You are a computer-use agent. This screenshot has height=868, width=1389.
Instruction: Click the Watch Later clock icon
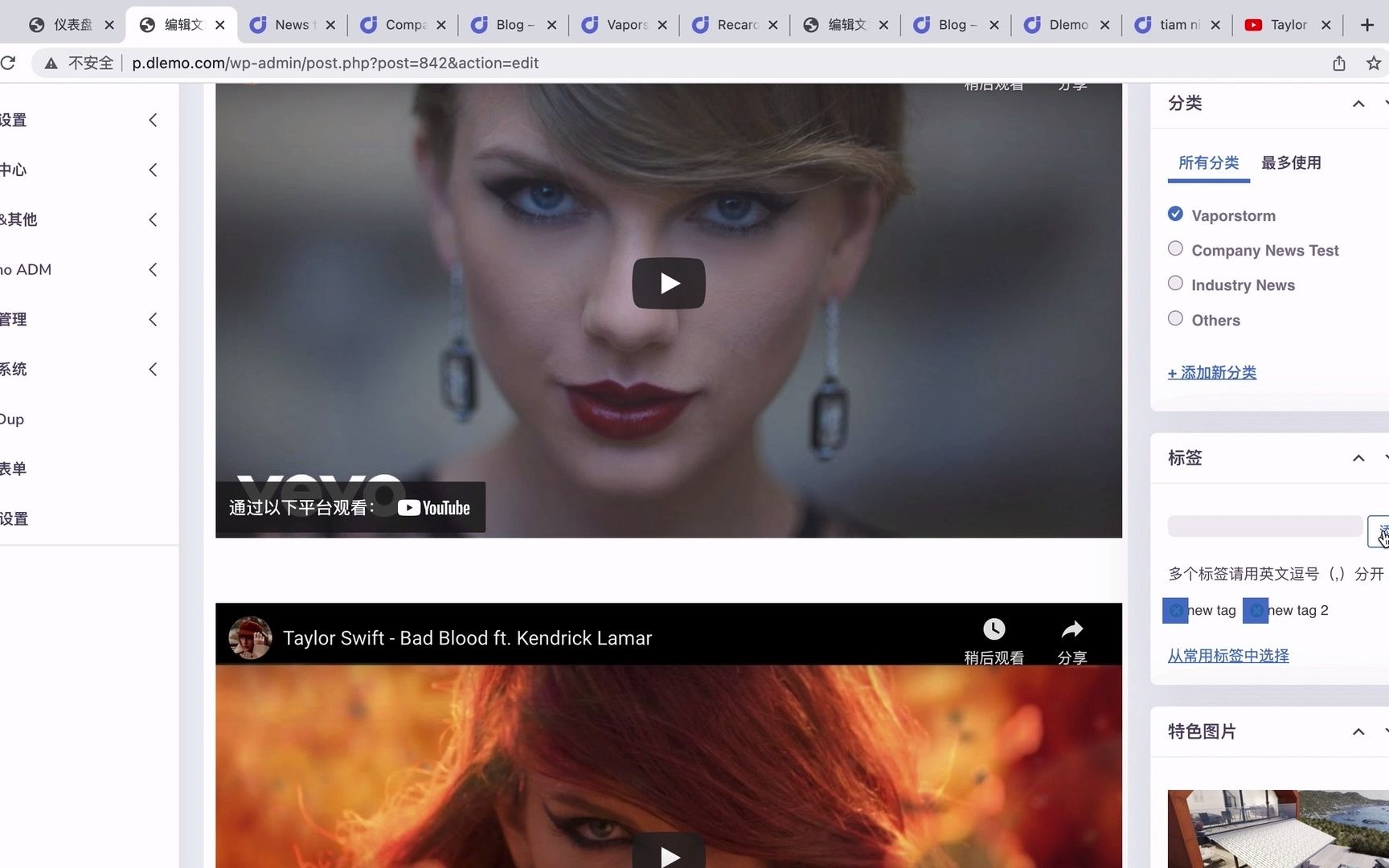(994, 629)
